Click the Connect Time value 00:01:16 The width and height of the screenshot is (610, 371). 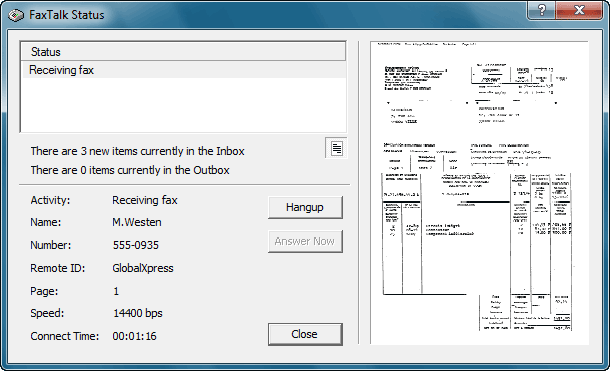[134, 336]
